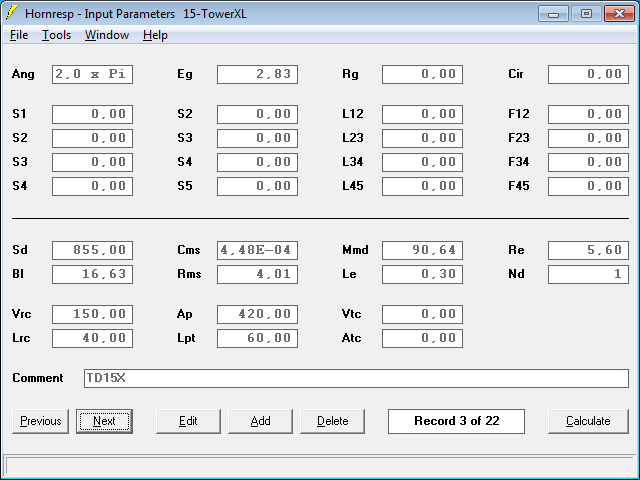This screenshot has height=480, width=640.
Task: Click the Bl field showing 16,63
Action: [92, 274]
